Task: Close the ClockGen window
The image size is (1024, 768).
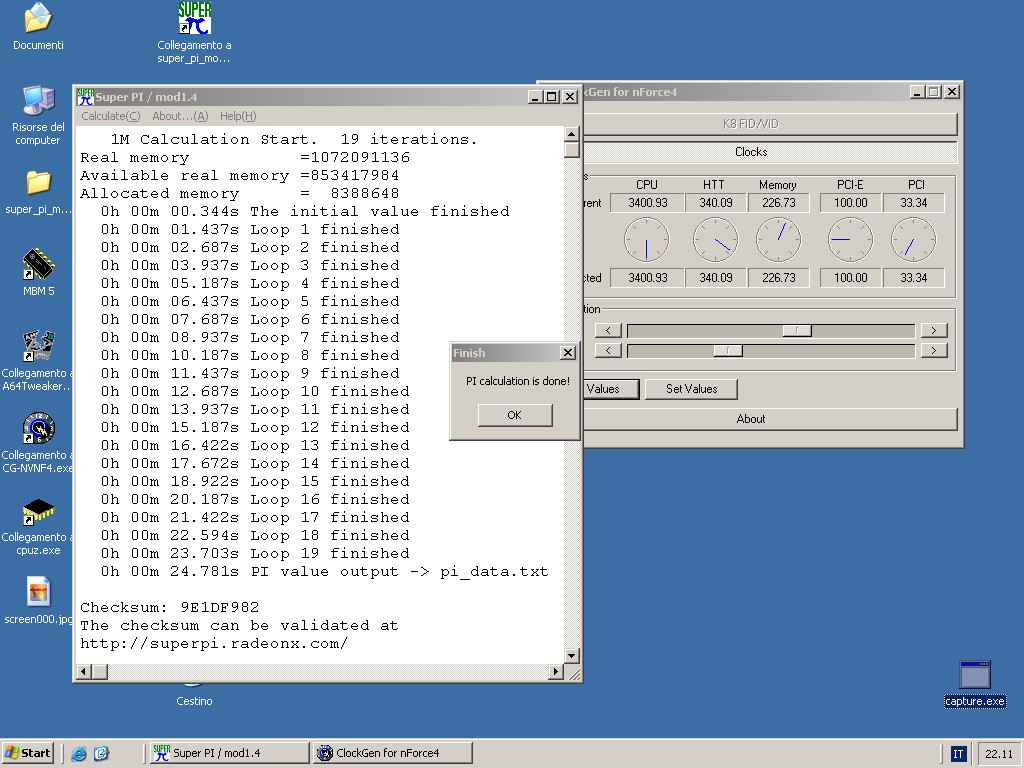Action: pyautogui.click(x=952, y=92)
